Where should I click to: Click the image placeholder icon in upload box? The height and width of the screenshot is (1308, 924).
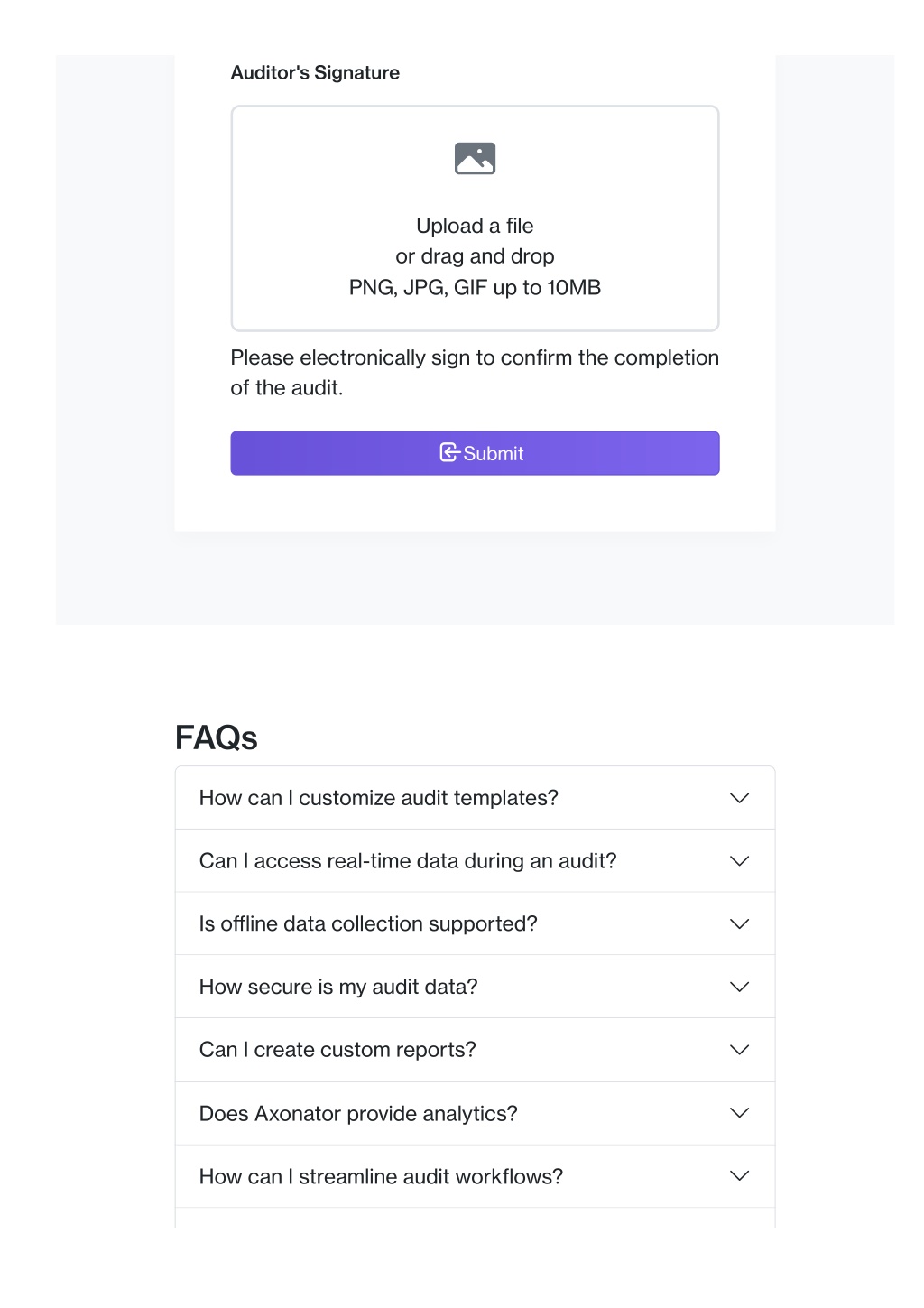point(475,158)
